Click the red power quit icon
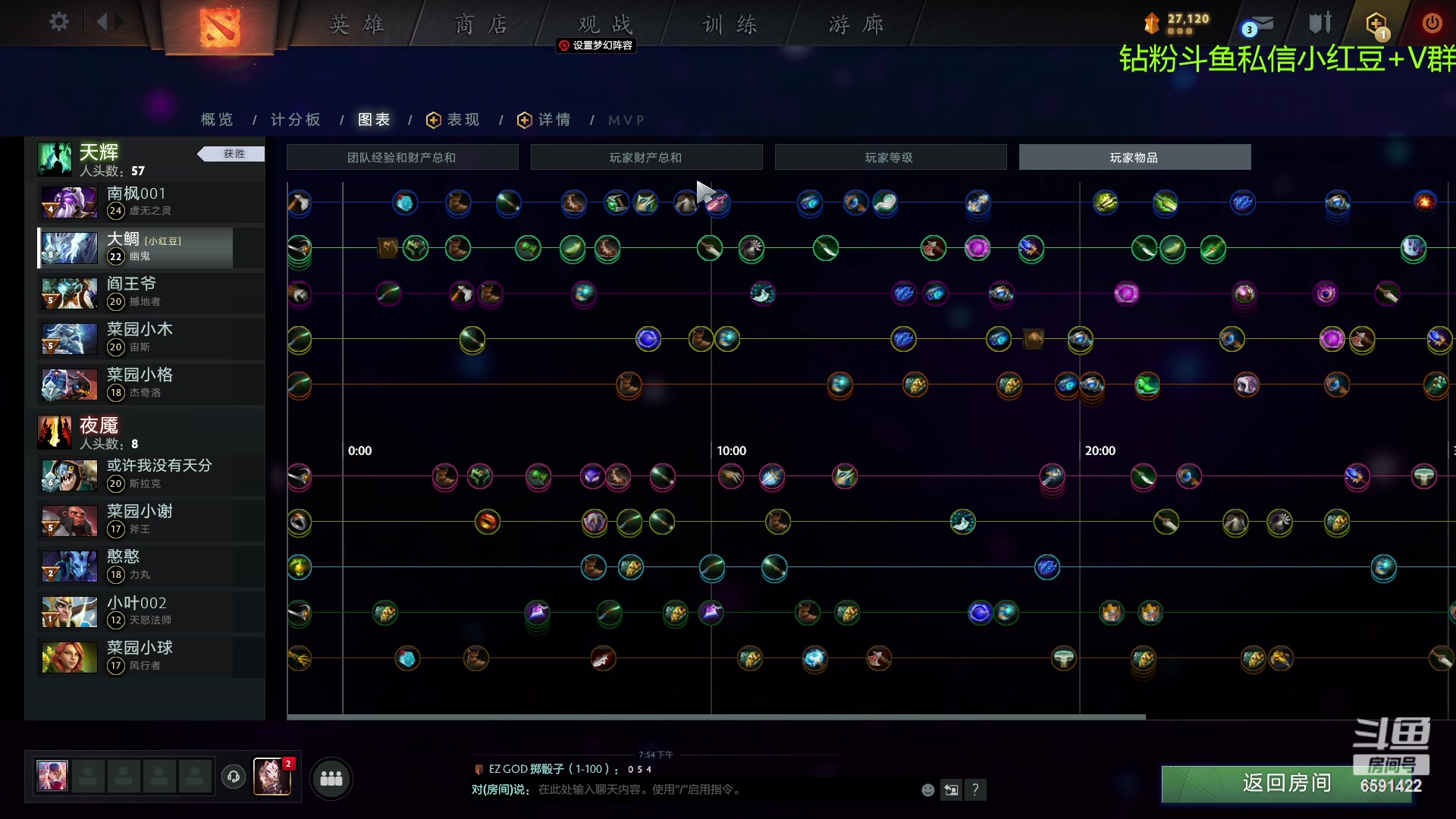The height and width of the screenshot is (819, 1456). click(1432, 24)
